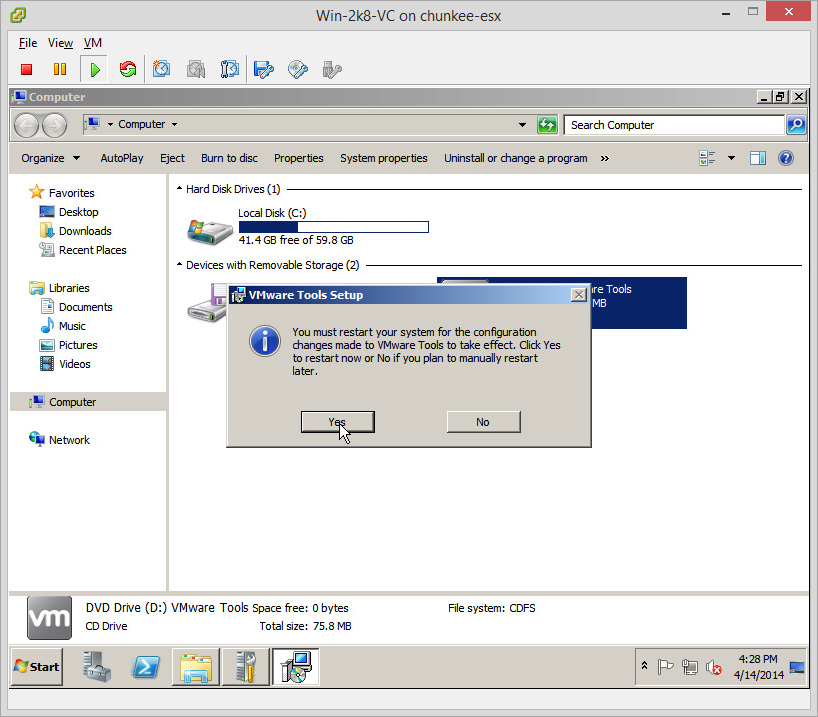Collapse the Hard Disk Drives group

pos(179,189)
